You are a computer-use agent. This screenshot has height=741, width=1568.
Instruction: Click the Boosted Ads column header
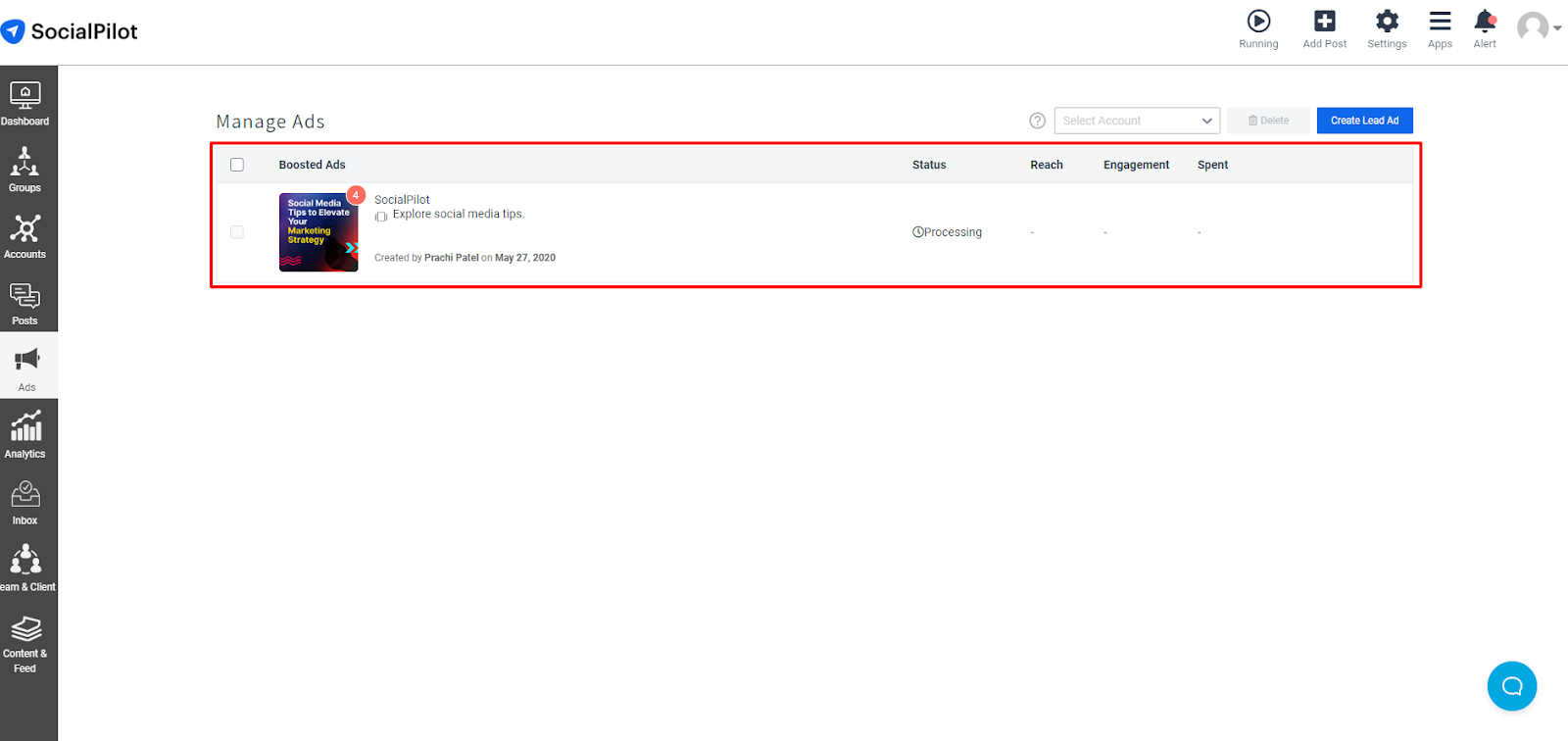point(312,165)
